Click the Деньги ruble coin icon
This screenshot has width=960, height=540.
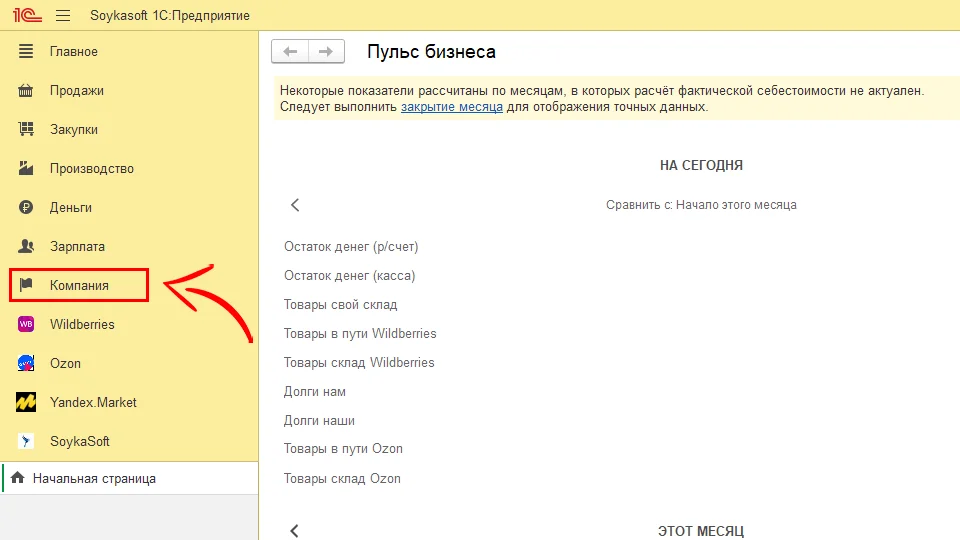tap(27, 208)
